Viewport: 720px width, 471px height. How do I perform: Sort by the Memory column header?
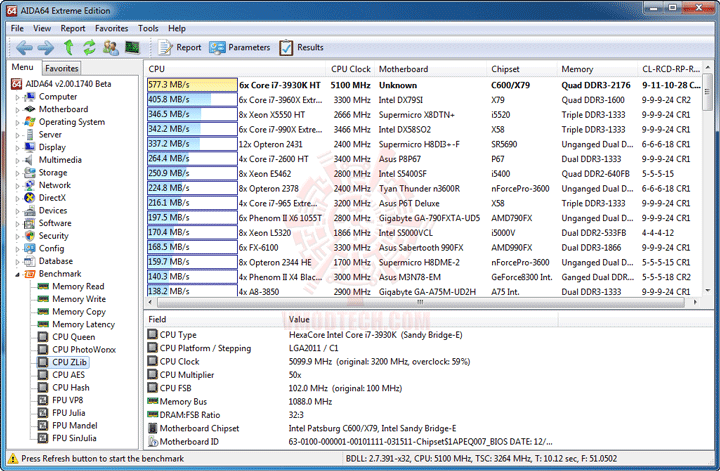coord(597,69)
